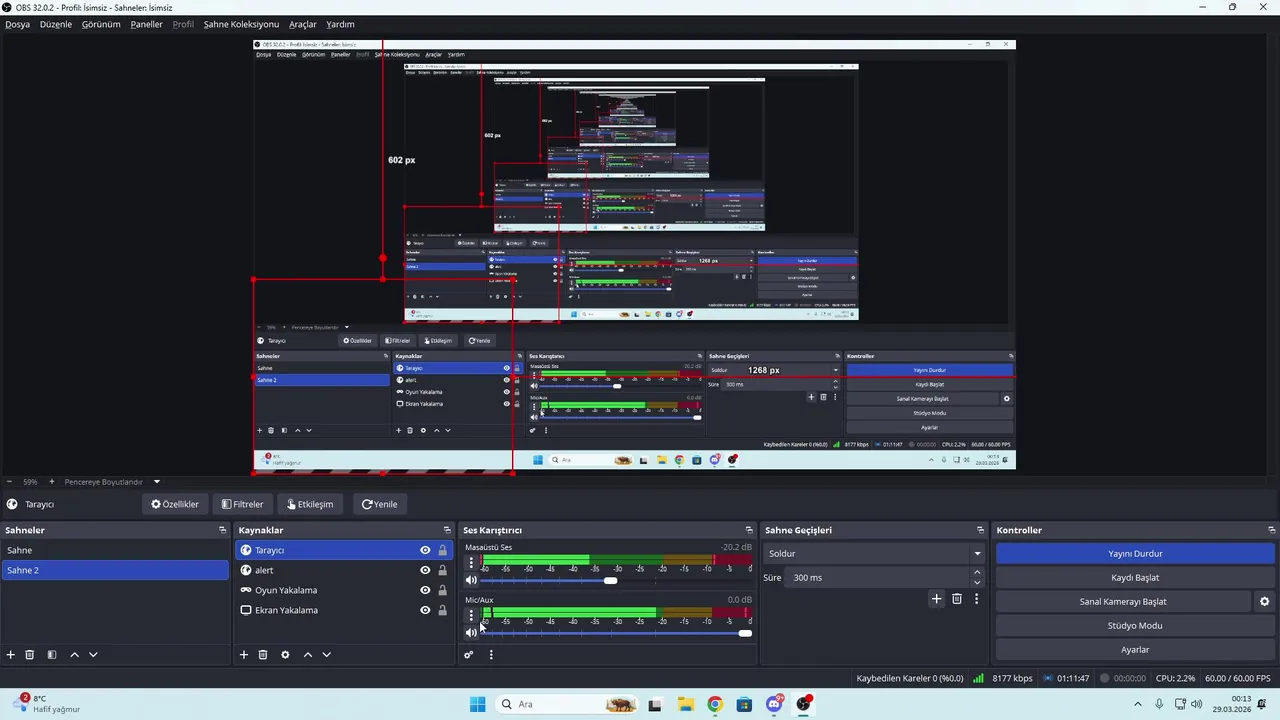Remove the scene transition with the trash icon
The width and height of the screenshot is (1280, 720).
click(957, 599)
